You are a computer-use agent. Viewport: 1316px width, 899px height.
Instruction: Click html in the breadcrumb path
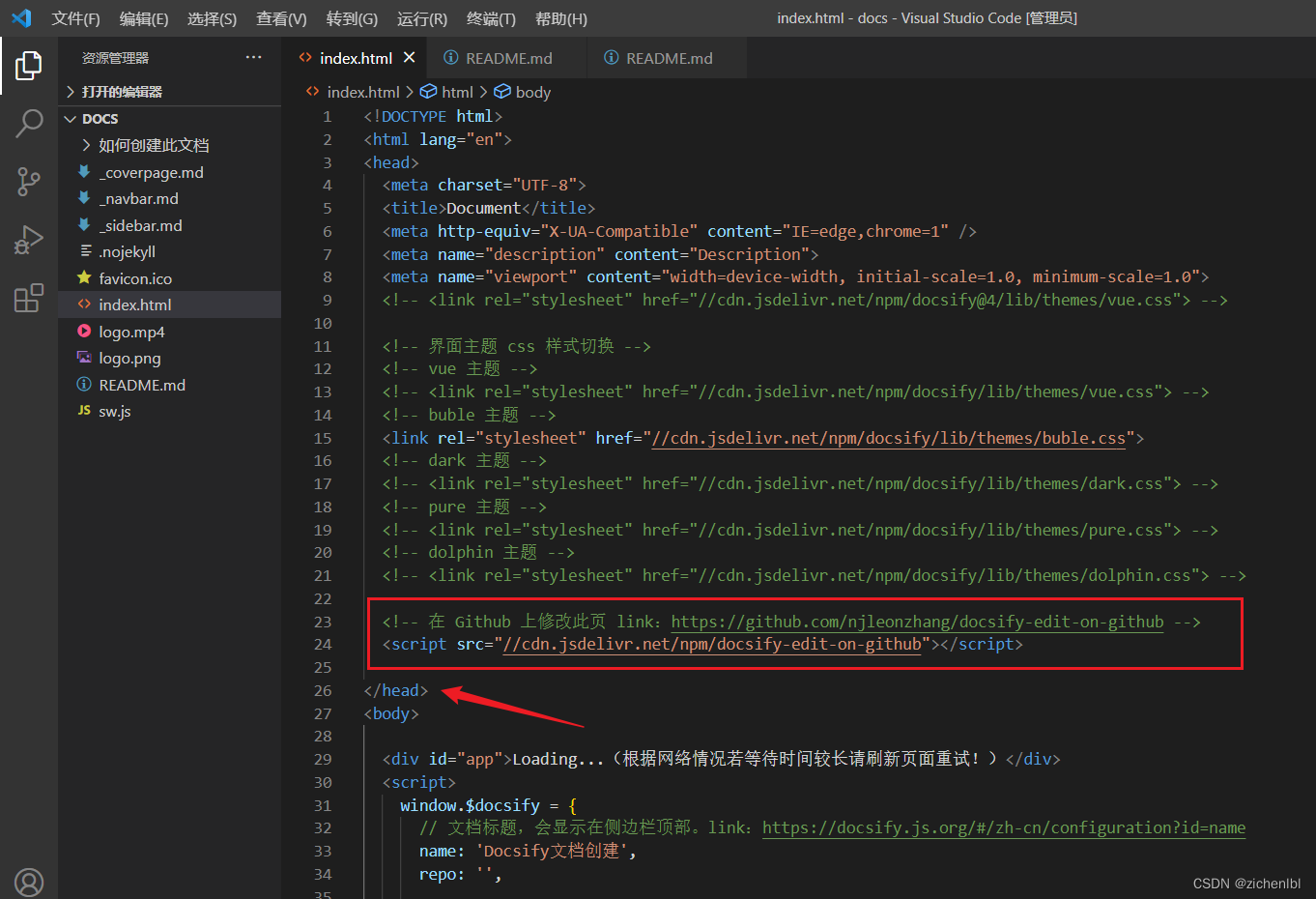pyautogui.click(x=457, y=92)
